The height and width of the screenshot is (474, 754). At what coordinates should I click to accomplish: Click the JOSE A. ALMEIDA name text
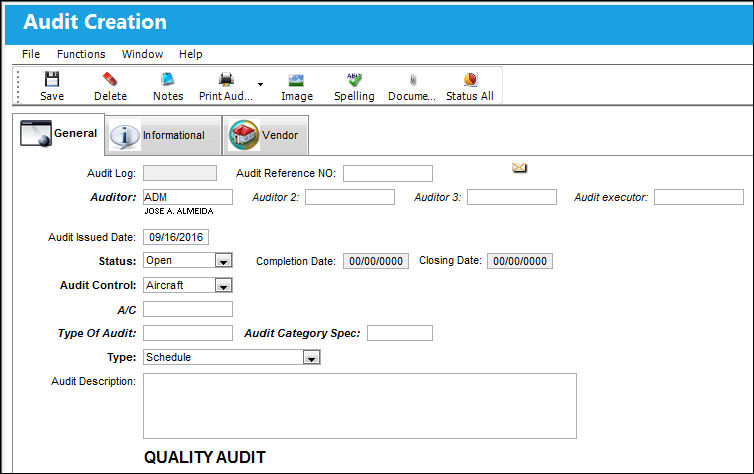pyautogui.click(x=179, y=211)
